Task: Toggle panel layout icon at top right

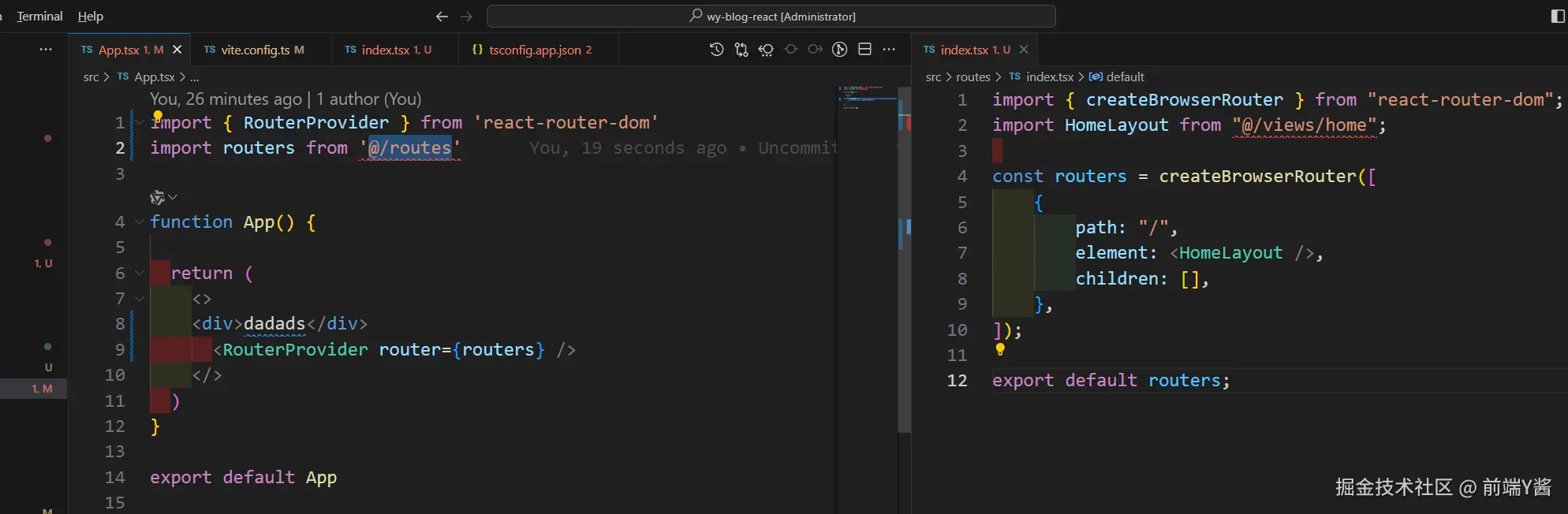Action: point(1558,17)
